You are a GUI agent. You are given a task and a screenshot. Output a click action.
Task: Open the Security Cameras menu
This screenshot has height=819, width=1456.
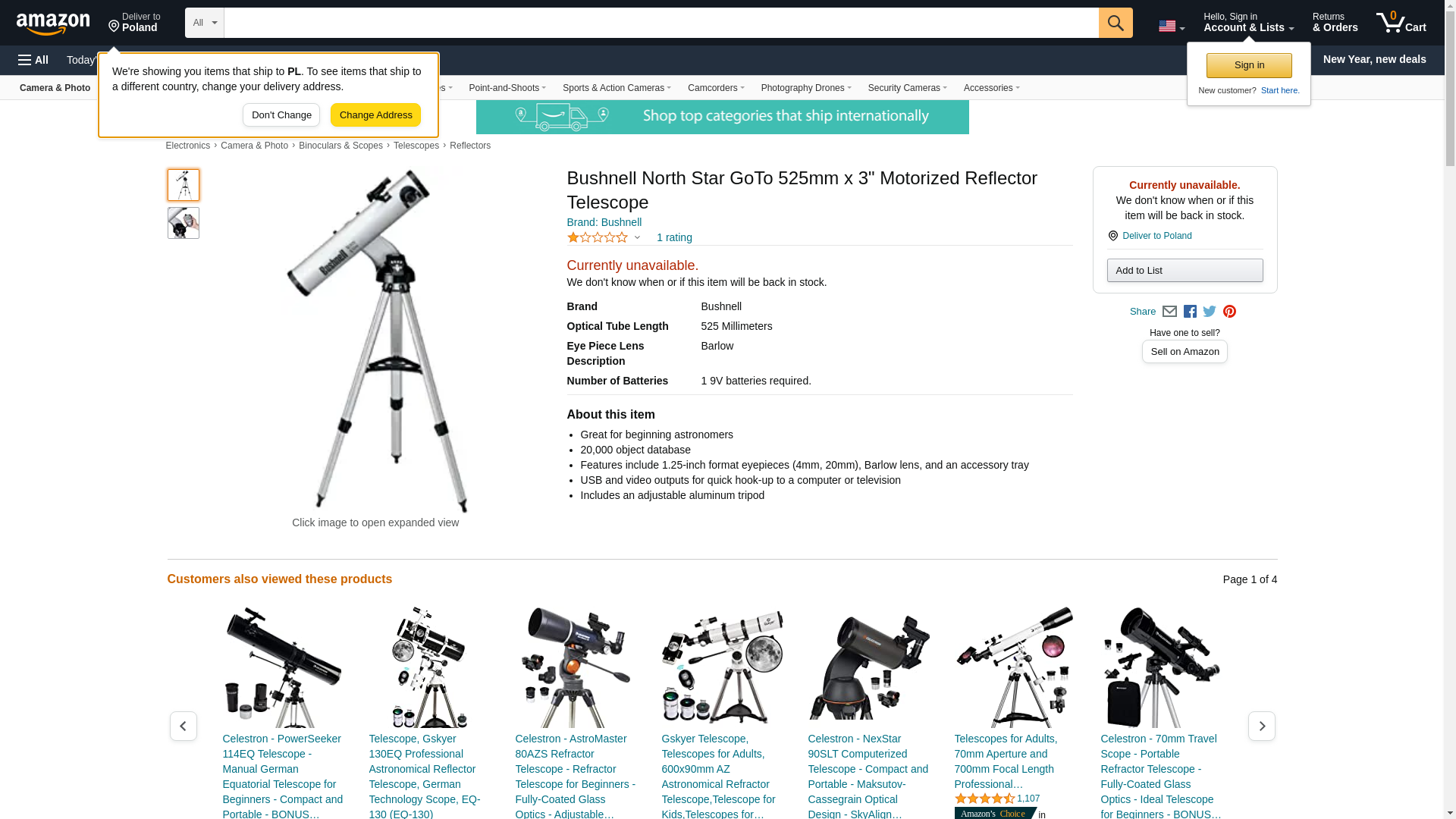click(907, 88)
